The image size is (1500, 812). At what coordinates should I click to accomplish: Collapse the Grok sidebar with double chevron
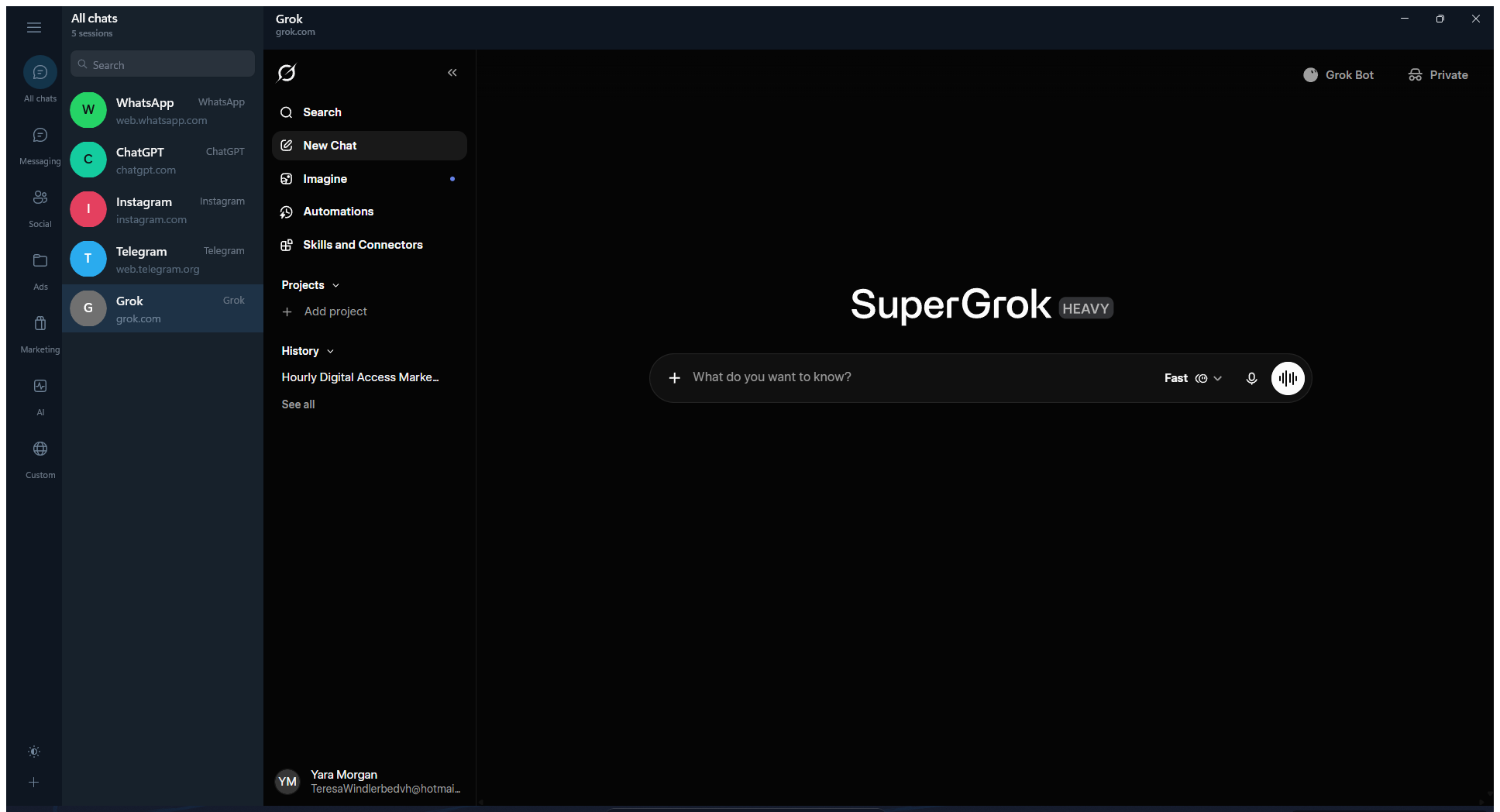point(452,73)
